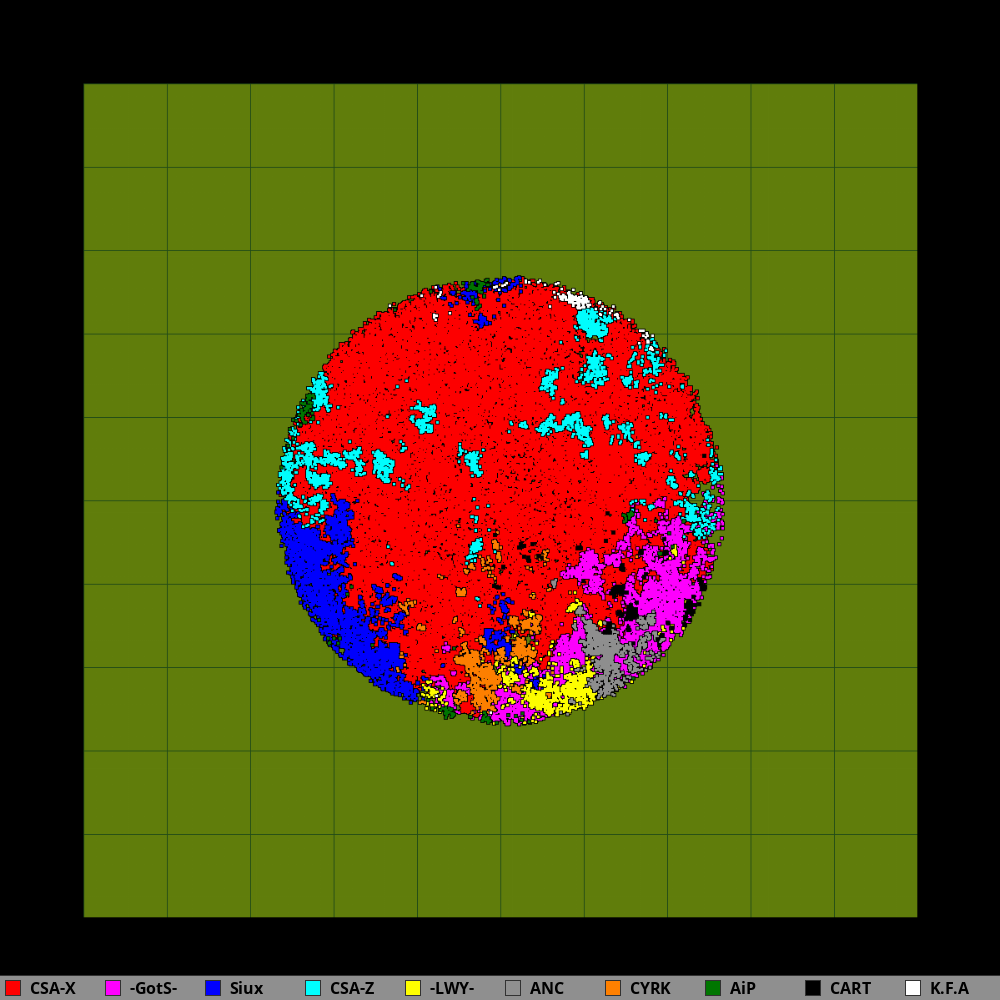The image size is (1000, 1000).
Task: Click the yellow -LWY- legend swatch
Action: tap(413, 988)
